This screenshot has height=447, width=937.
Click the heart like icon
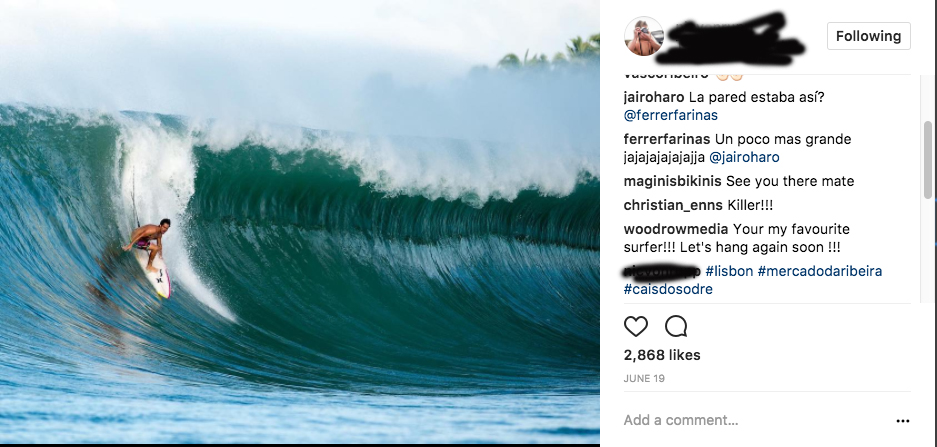636,326
